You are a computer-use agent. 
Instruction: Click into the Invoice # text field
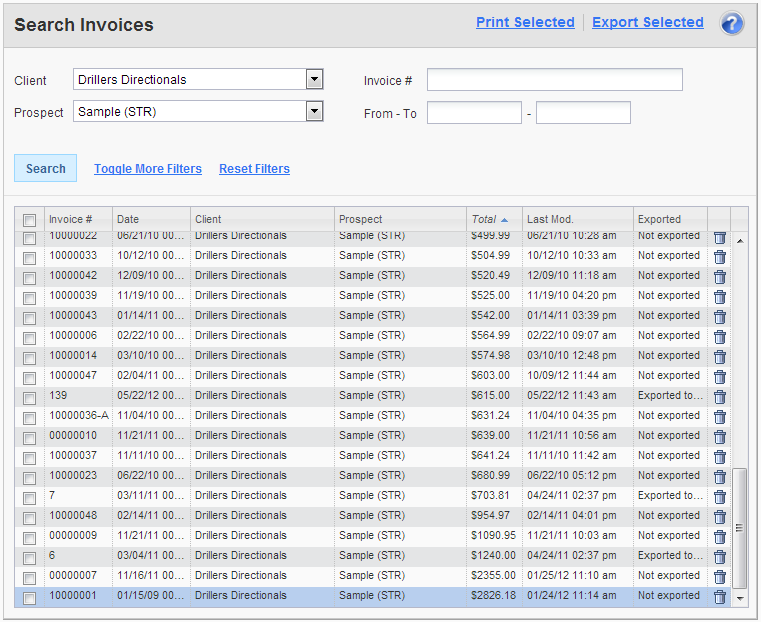(554, 80)
